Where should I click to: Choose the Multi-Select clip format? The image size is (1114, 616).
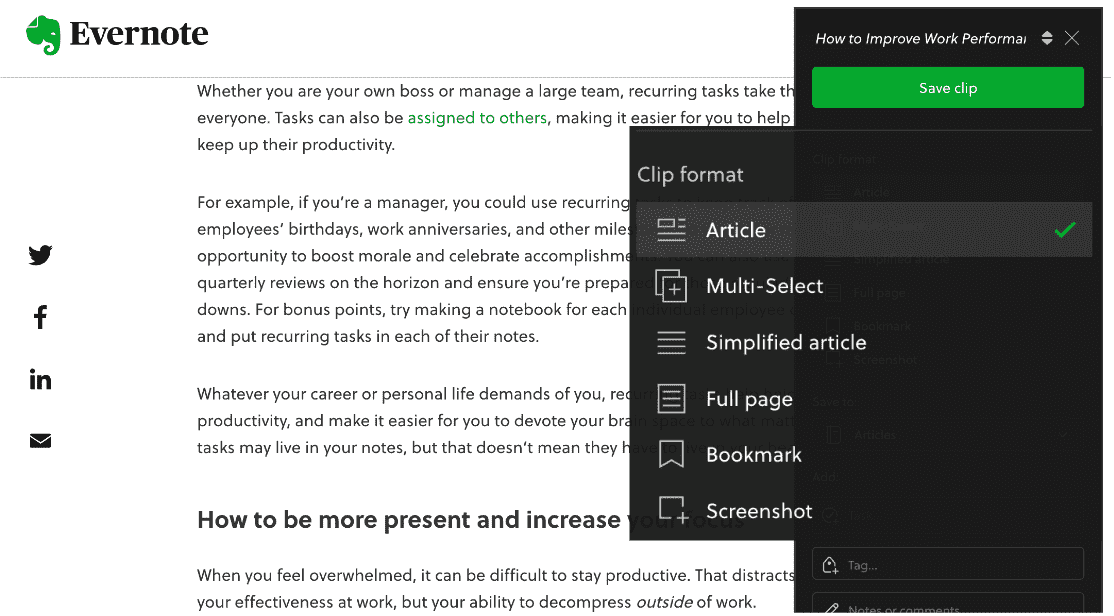tap(764, 286)
